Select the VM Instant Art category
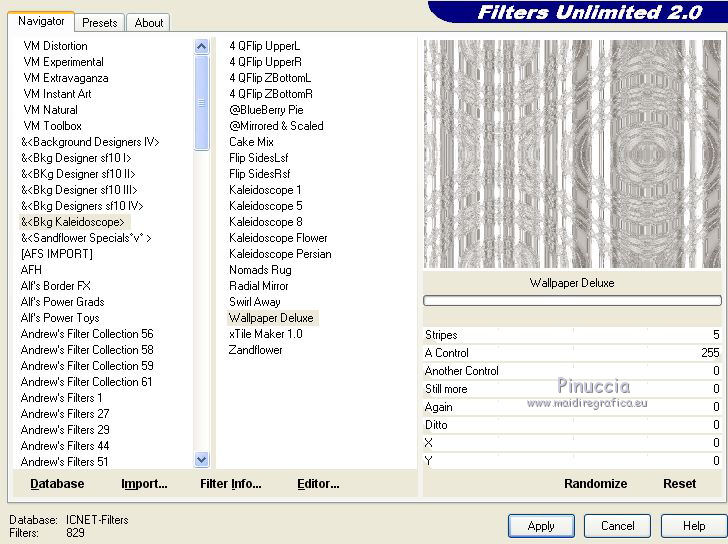Viewport: 728px width, 544px height. [58, 94]
